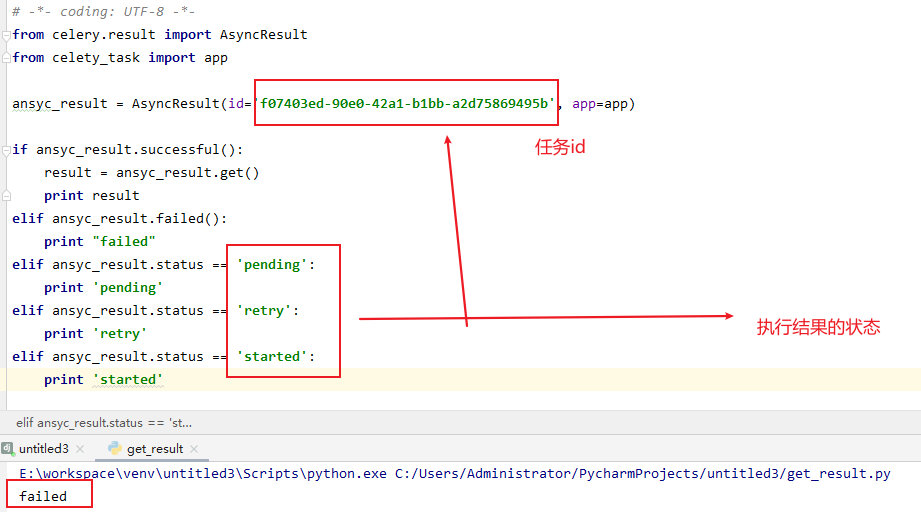
Task: Switch to the get_result run tab
Action: click(155, 449)
